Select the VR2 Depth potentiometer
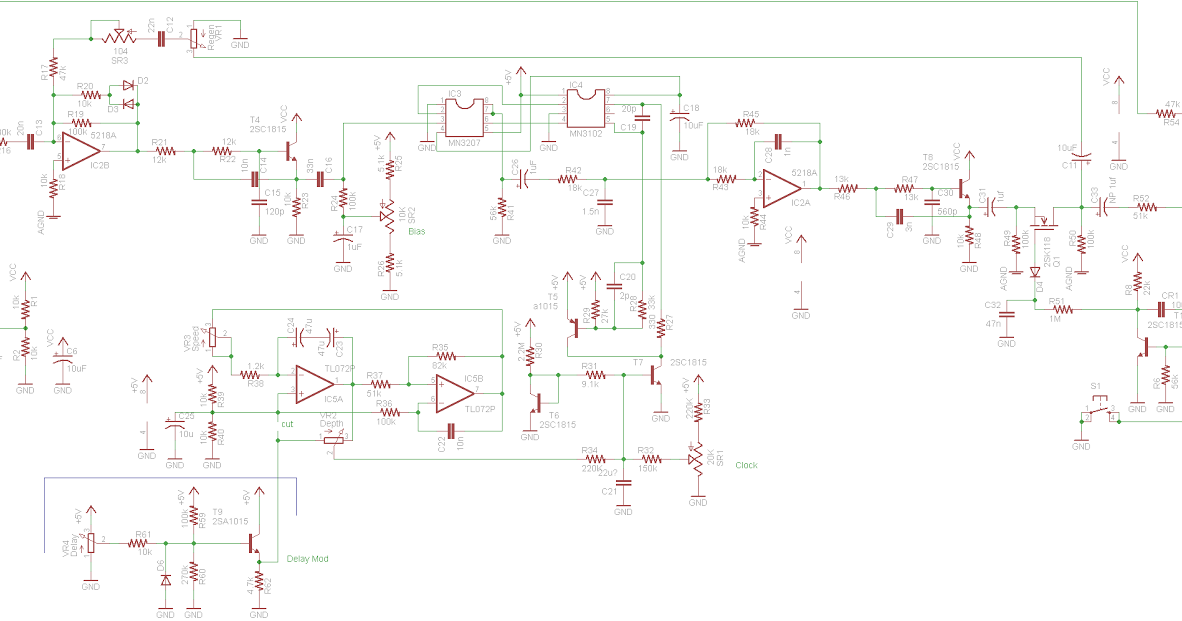 (x=332, y=440)
